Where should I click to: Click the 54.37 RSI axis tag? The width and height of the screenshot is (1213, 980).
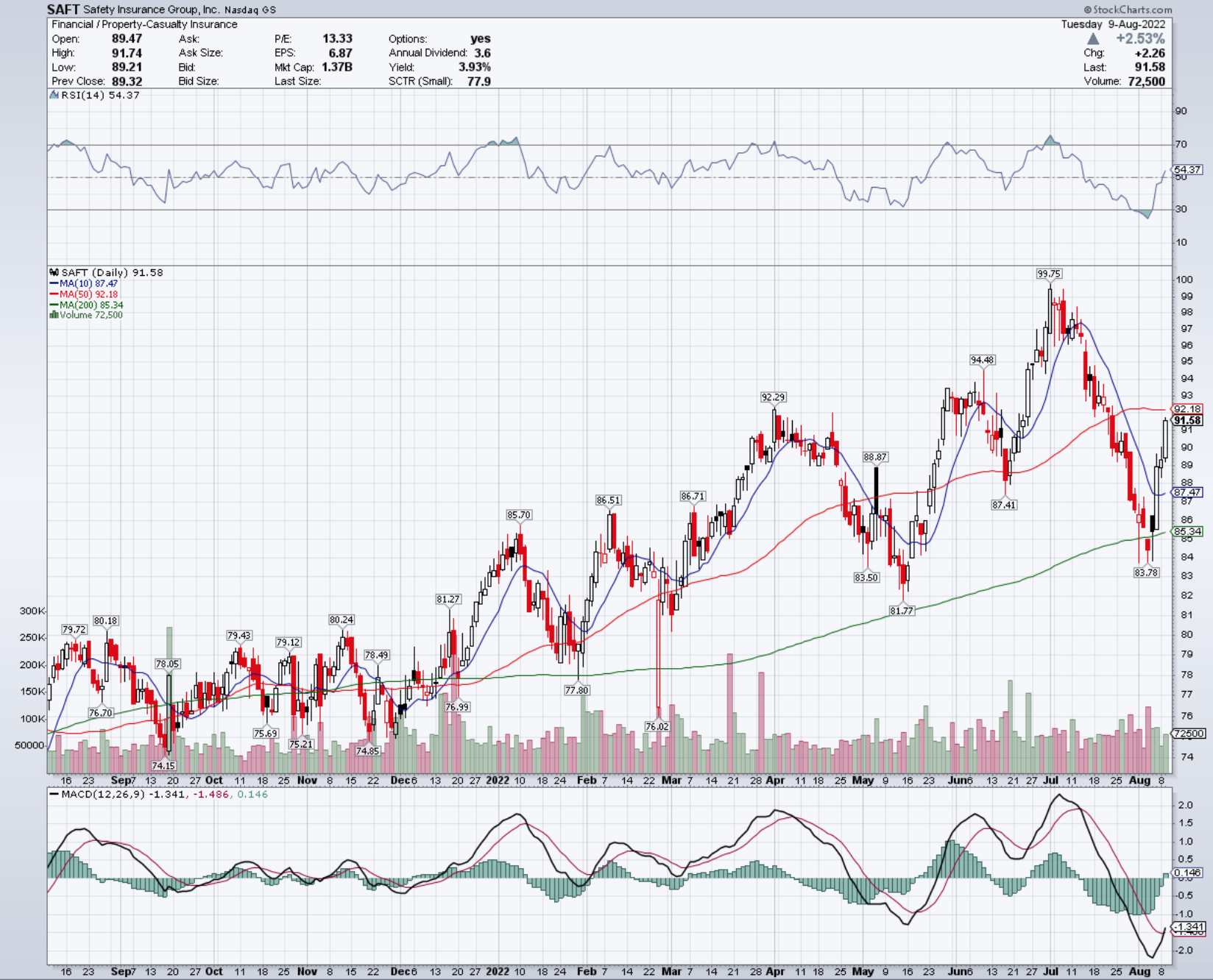pyautogui.click(x=1187, y=169)
